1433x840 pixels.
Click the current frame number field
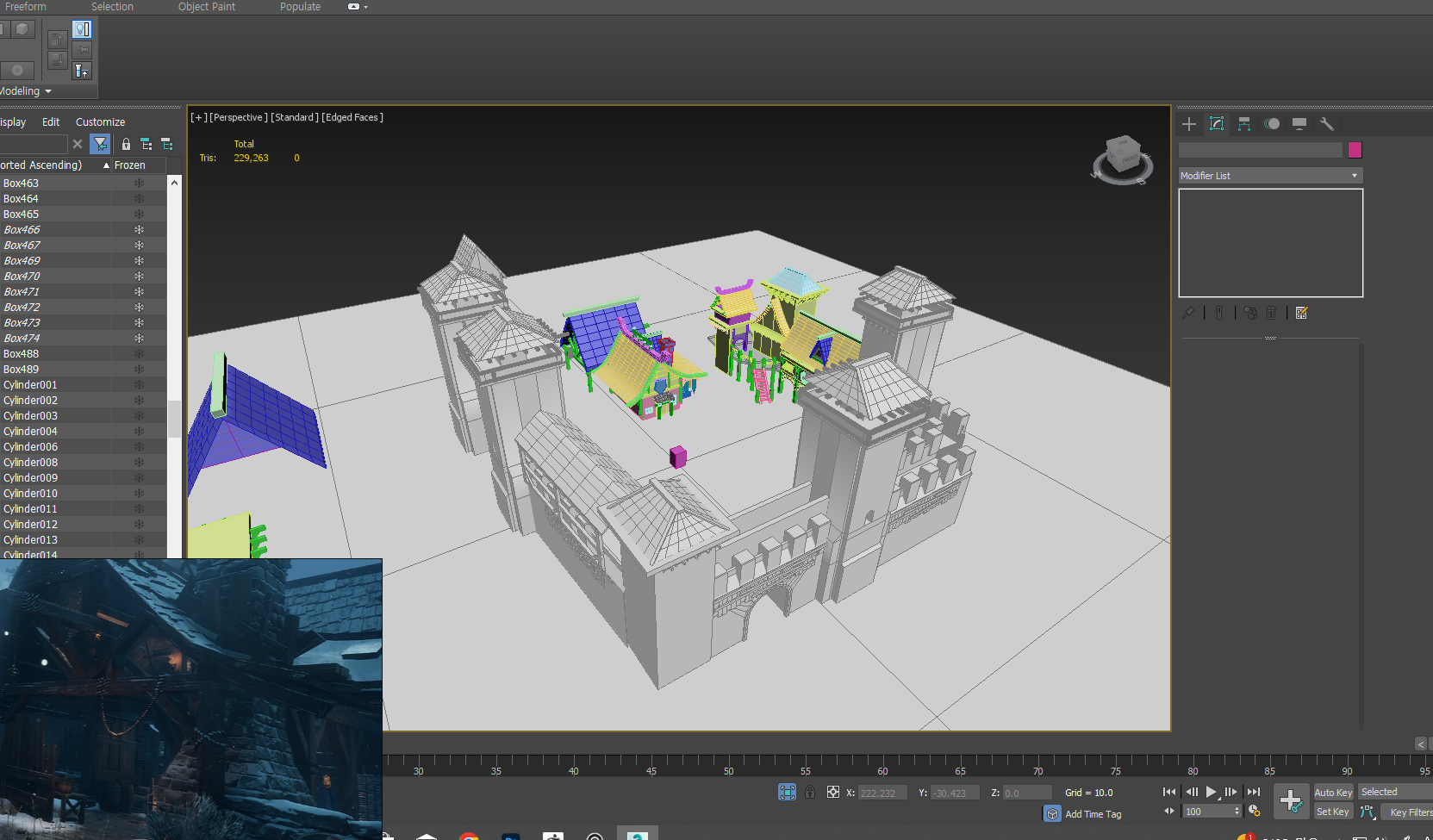pyautogui.click(x=1212, y=812)
